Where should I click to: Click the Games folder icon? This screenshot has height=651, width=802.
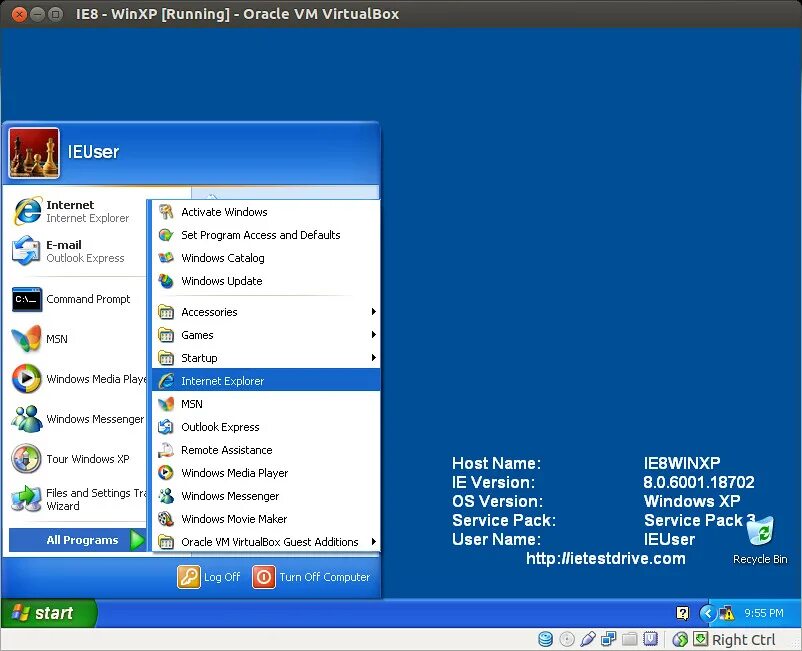pos(166,335)
